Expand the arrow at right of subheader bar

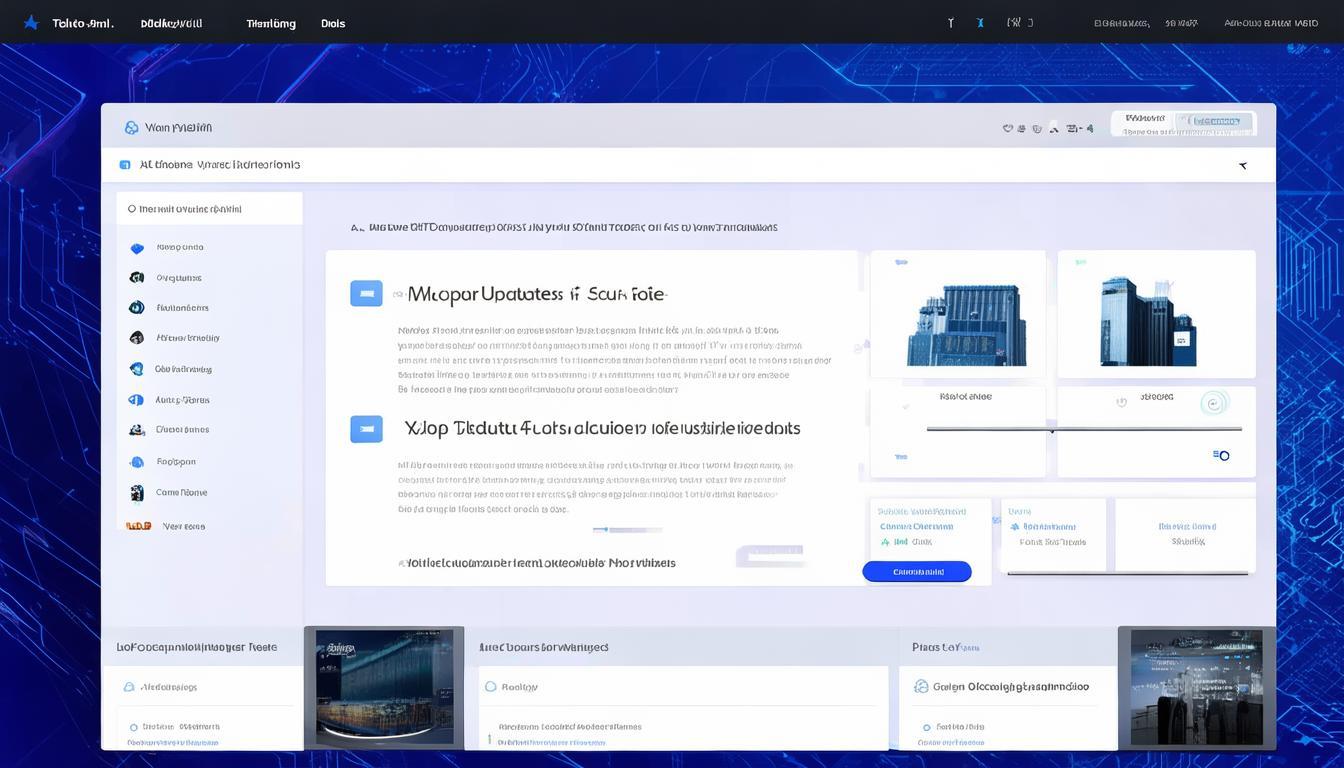pyautogui.click(x=1243, y=165)
